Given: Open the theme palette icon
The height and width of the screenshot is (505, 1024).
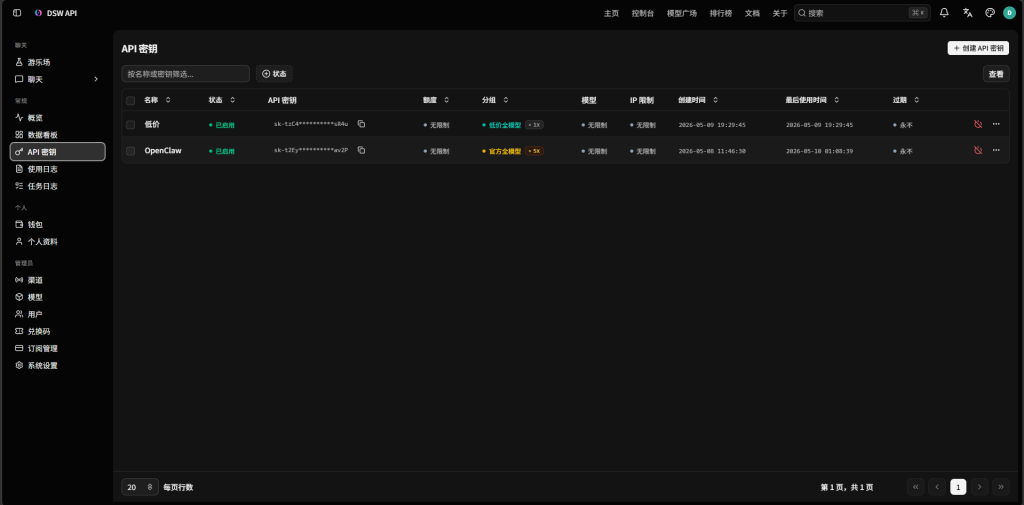Looking at the screenshot, I should tap(989, 12).
